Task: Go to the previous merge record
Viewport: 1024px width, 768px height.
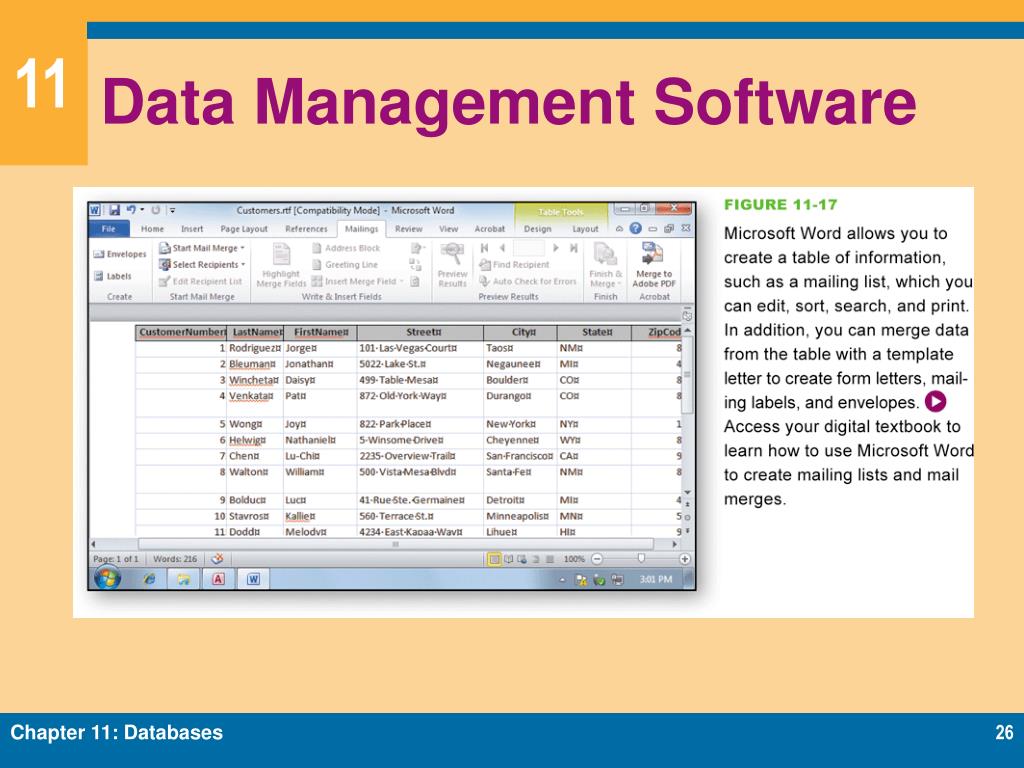Action: [x=502, y=248]
